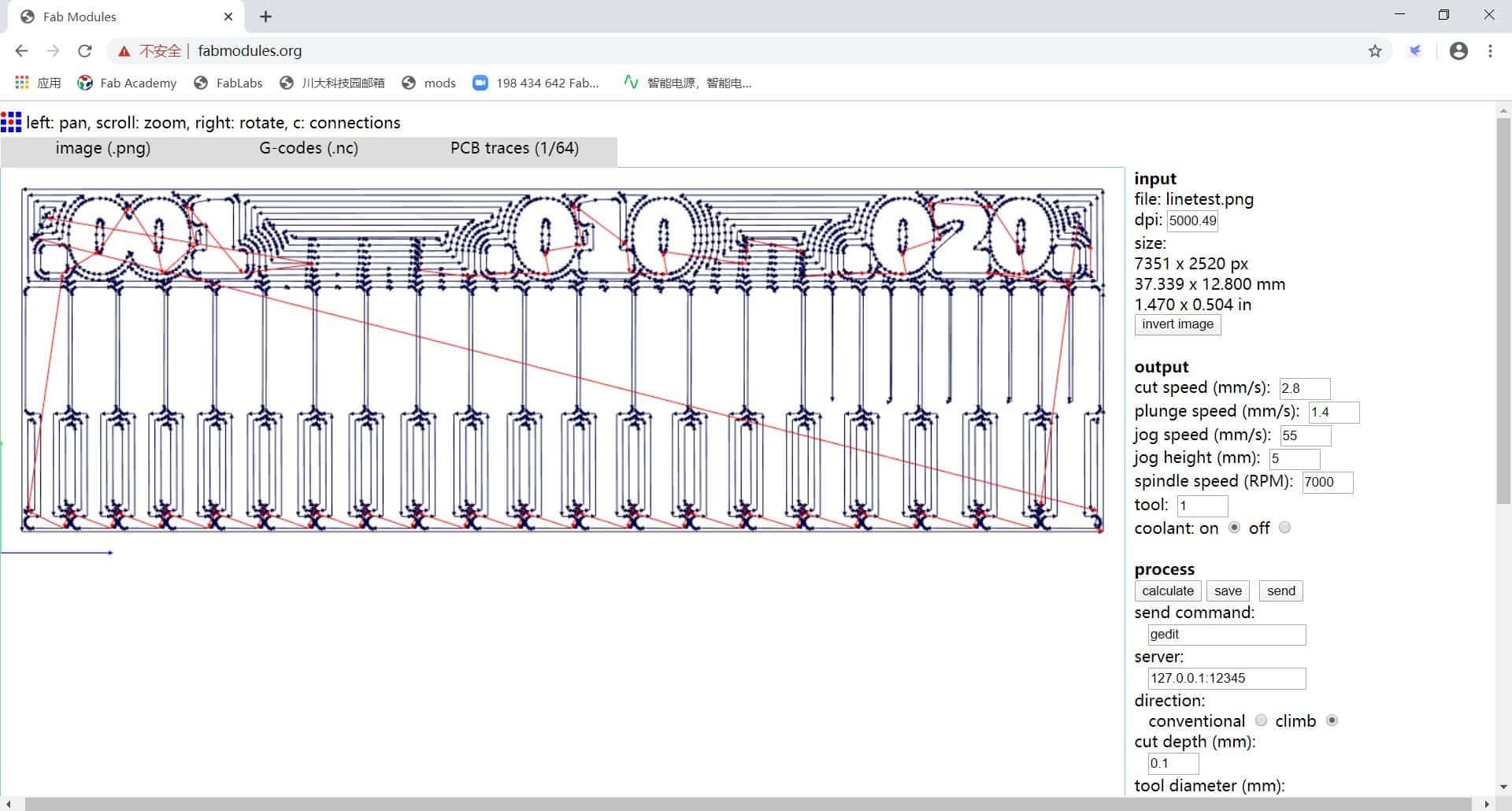Click the spindle speed input field

point(1328,483)
